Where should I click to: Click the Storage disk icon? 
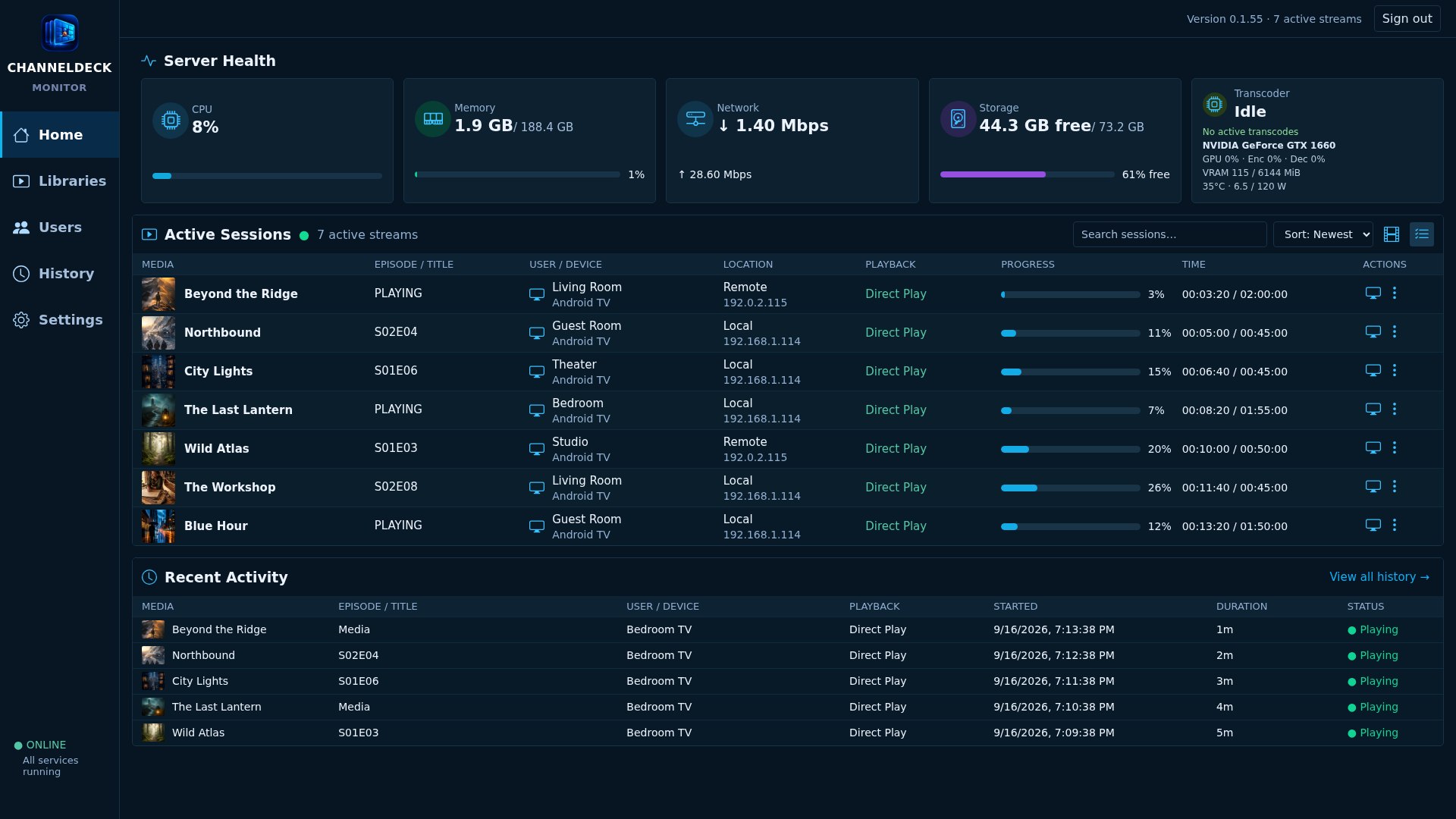click(x=959, y=119)
